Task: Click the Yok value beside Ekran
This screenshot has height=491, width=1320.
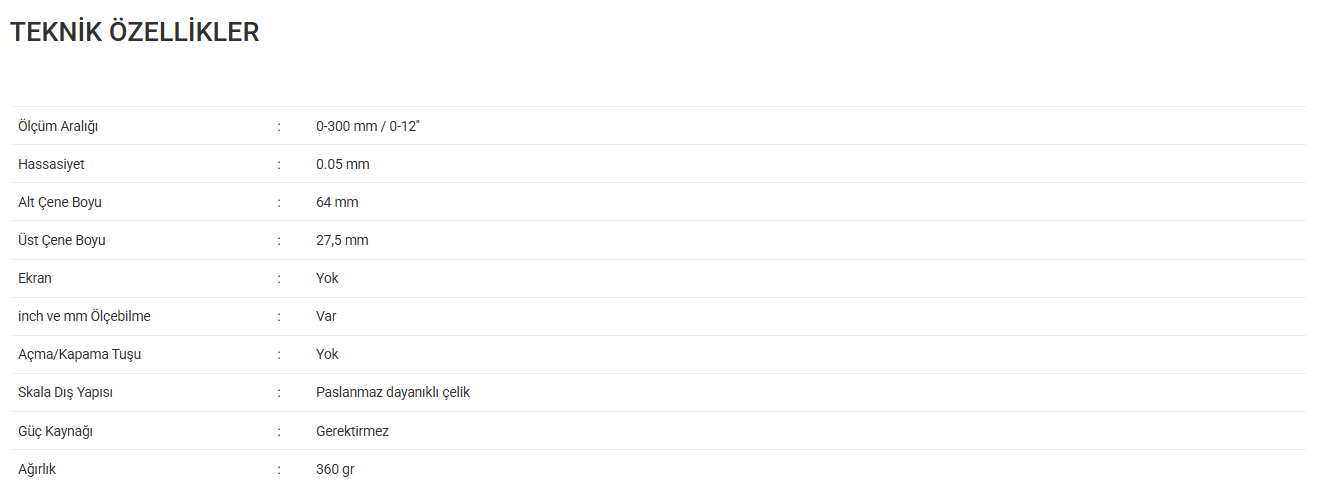Action: coord(327,278)
